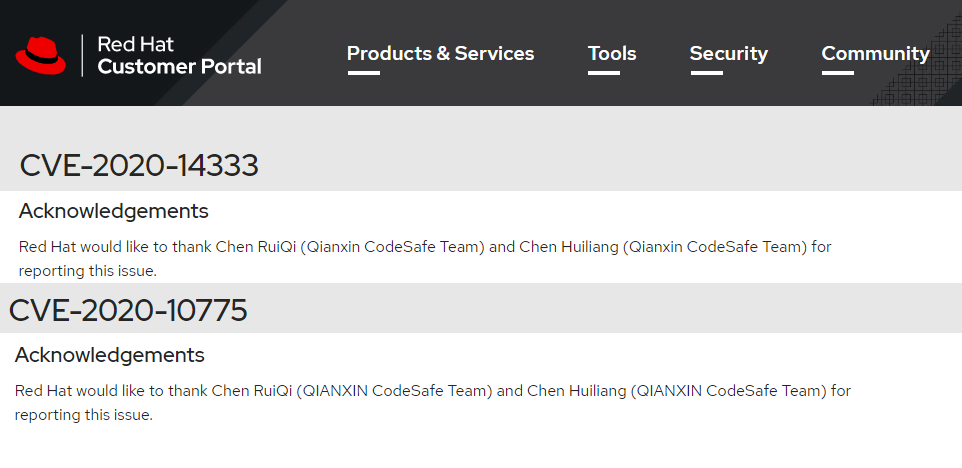Viewport: 962px width, 468px height.
Task: Click the underline bar beneath Tools
Action: tap(604, 73)
